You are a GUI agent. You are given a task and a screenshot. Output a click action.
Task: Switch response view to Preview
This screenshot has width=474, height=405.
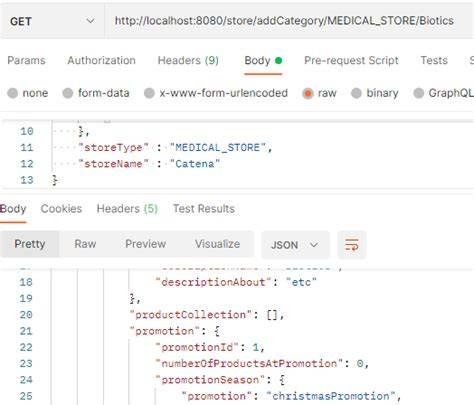[x=146, y=244]
